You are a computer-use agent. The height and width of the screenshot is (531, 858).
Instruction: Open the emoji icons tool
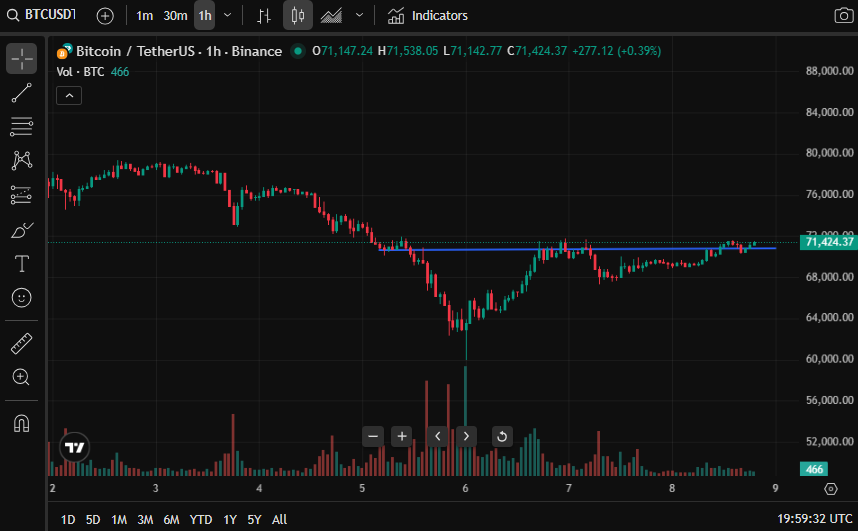21,298
